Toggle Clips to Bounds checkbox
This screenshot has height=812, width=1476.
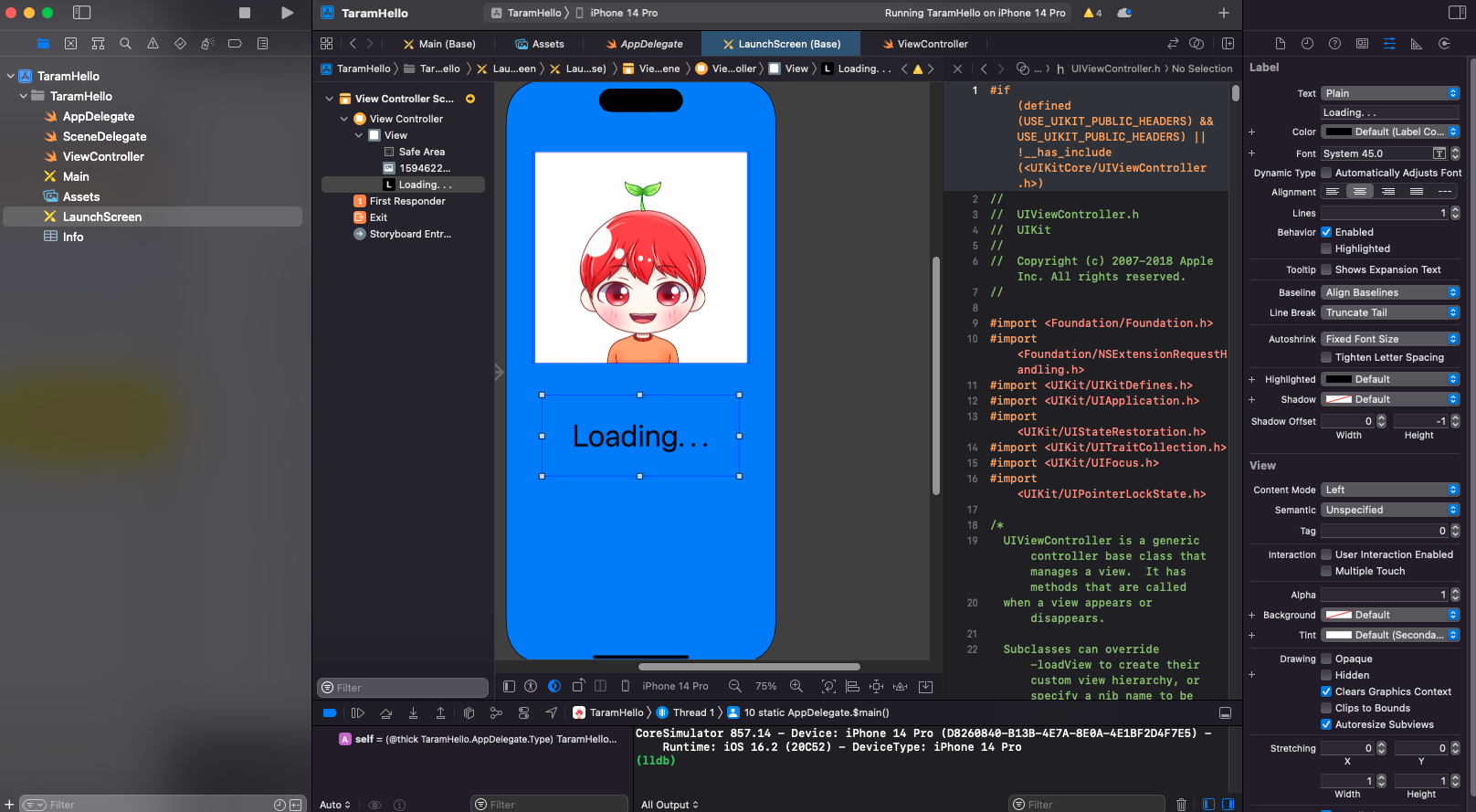[x=1326, y=708]
